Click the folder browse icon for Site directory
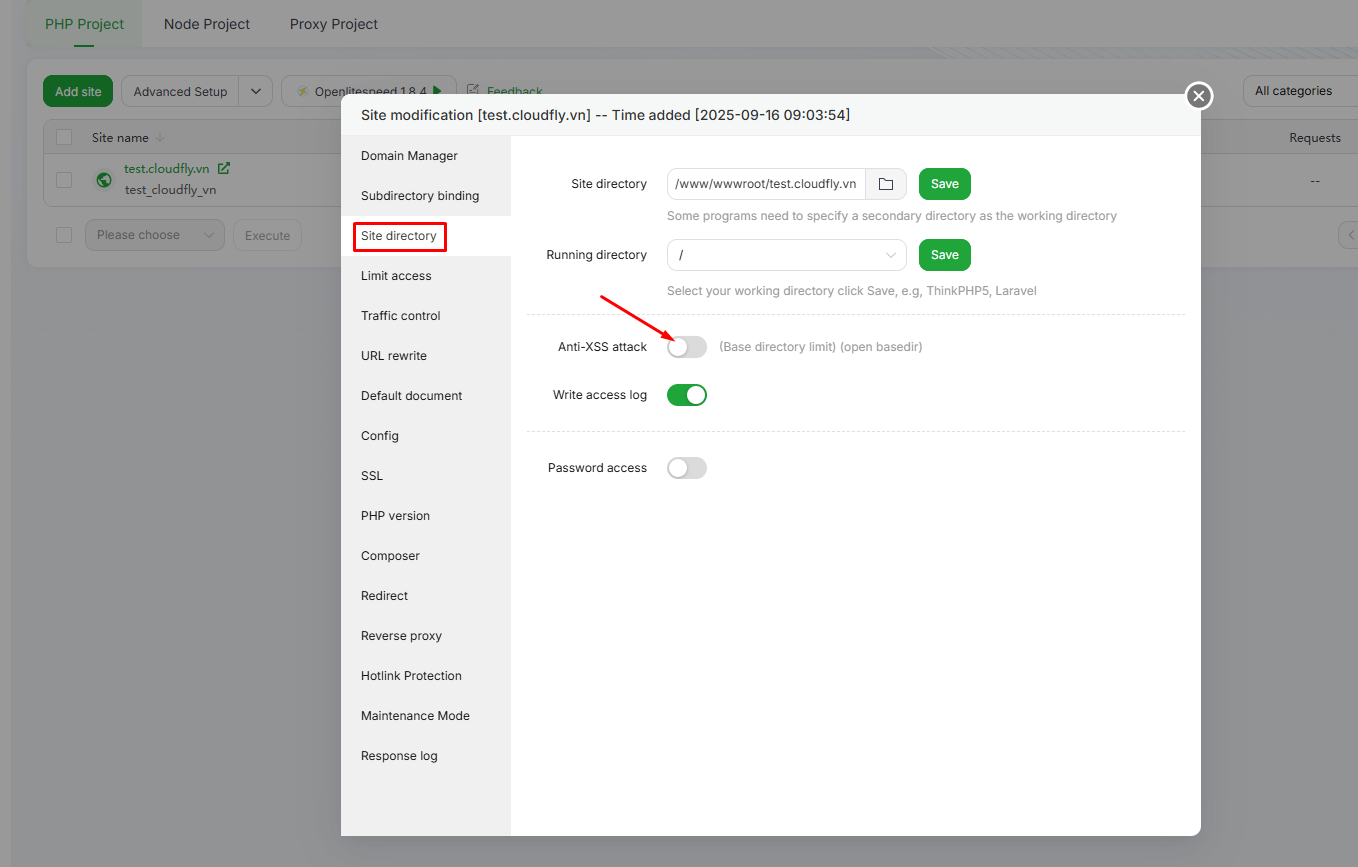This screenshot has height=867, width=1358. pyautogui.click(x=885, y=184)
